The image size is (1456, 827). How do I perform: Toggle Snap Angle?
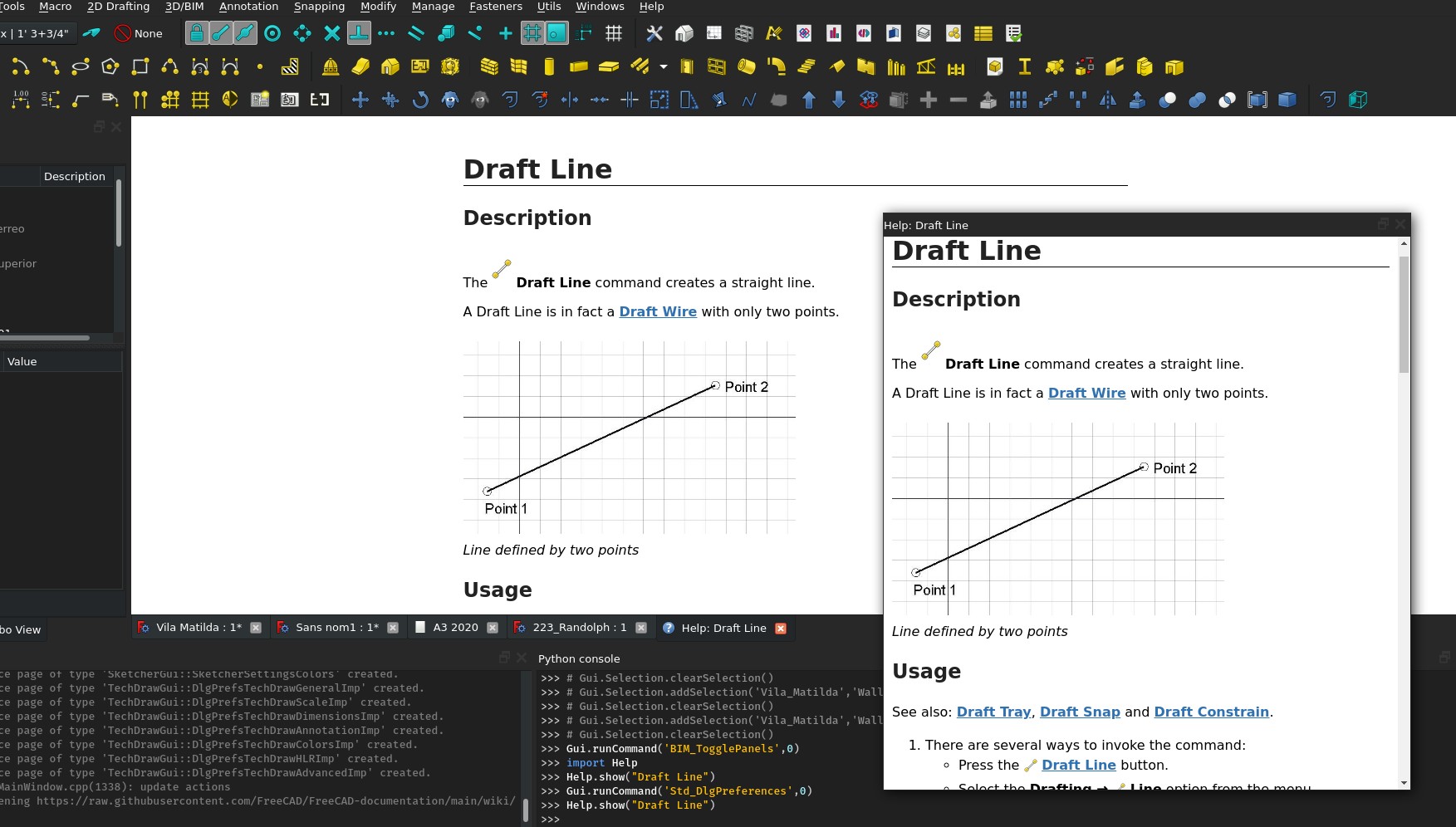pos(302,33)
